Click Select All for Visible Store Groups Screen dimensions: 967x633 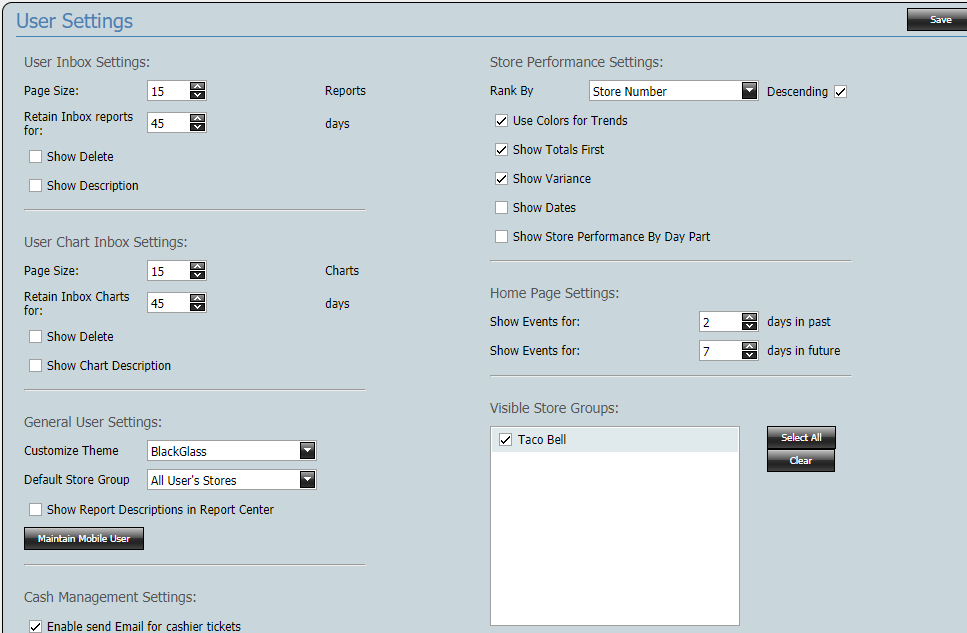[800, 437]
